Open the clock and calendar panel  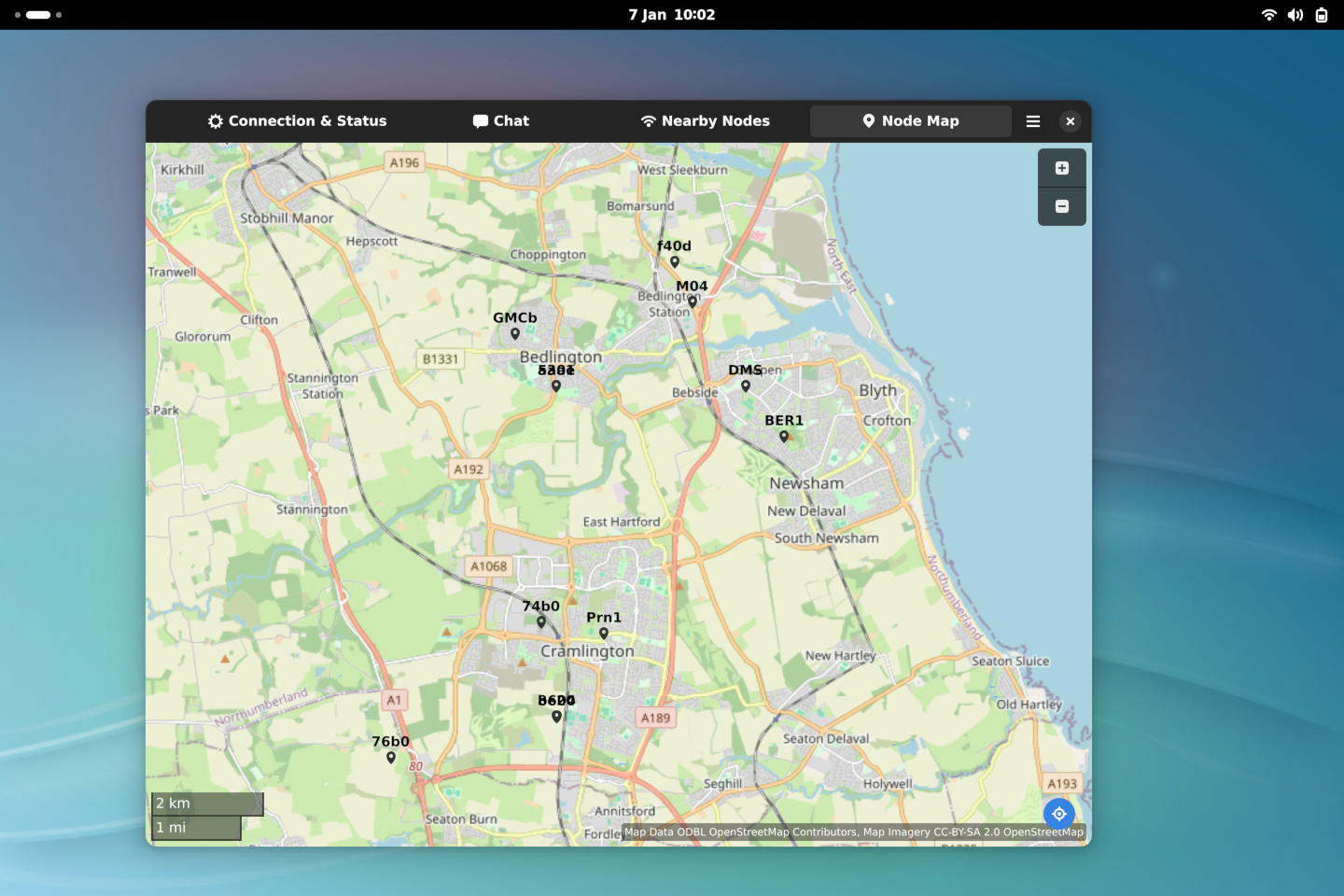point(672,15)
